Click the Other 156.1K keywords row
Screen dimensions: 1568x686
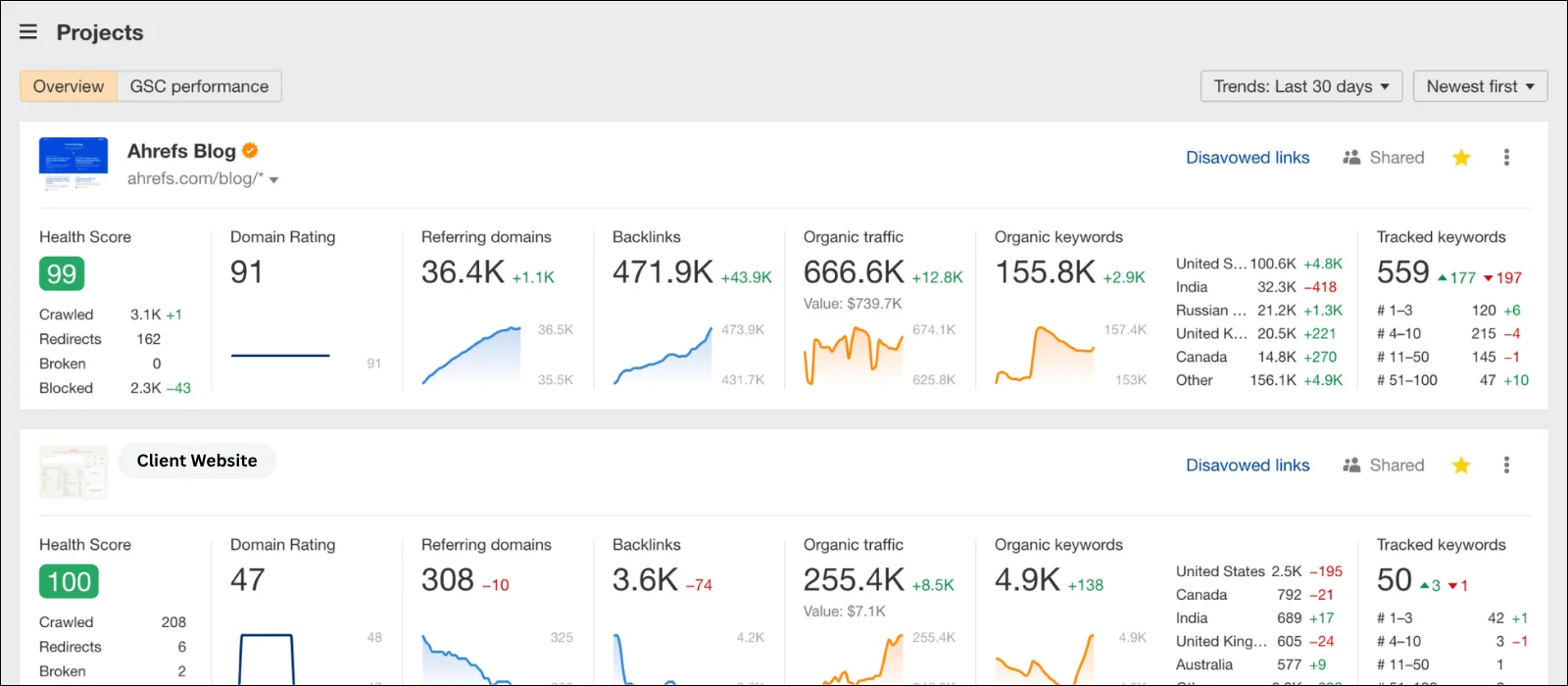[1259, 380]
